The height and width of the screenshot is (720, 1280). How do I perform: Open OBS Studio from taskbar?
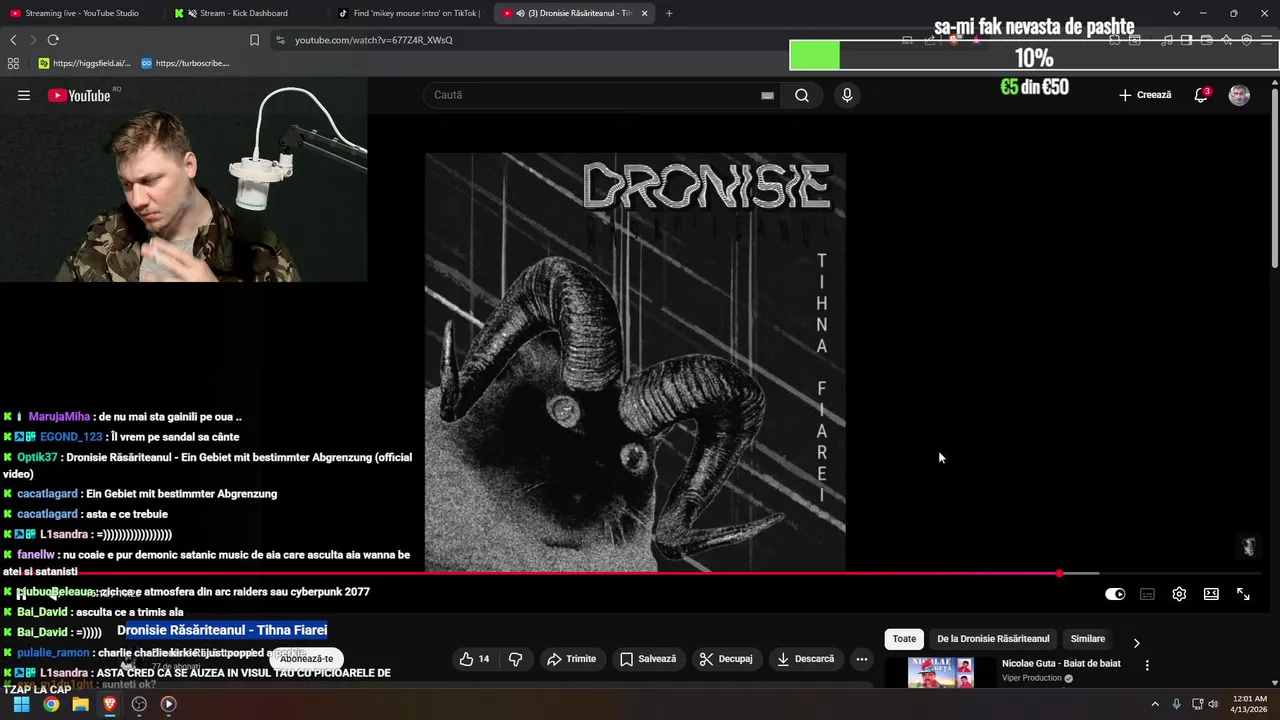tap(139, 704)
